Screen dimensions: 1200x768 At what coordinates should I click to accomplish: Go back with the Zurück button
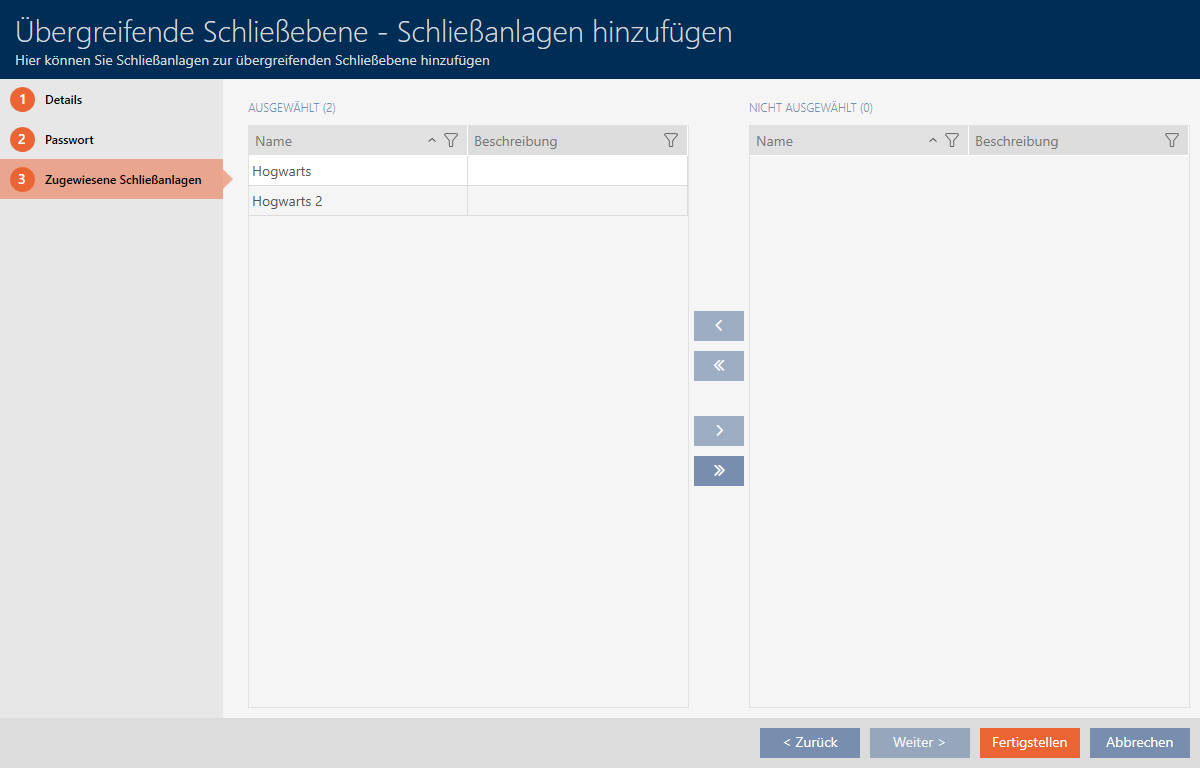click(809, 742)
